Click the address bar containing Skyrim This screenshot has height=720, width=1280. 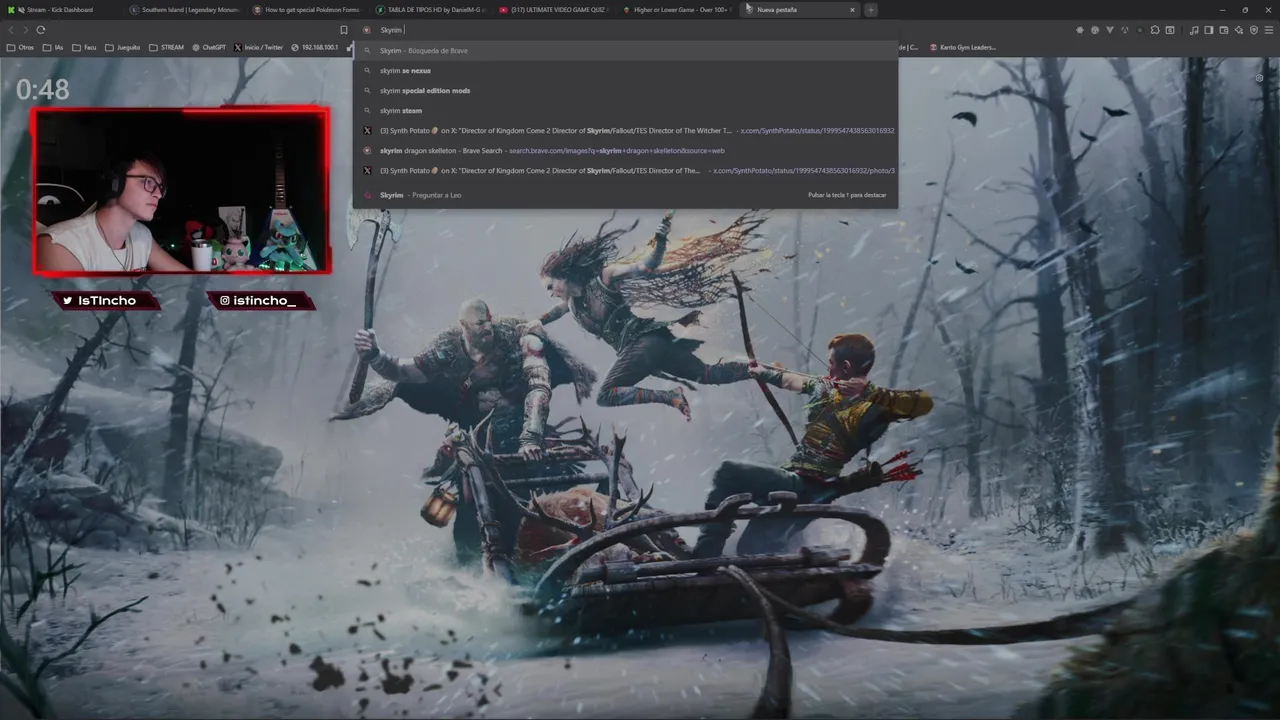(625, 30)
